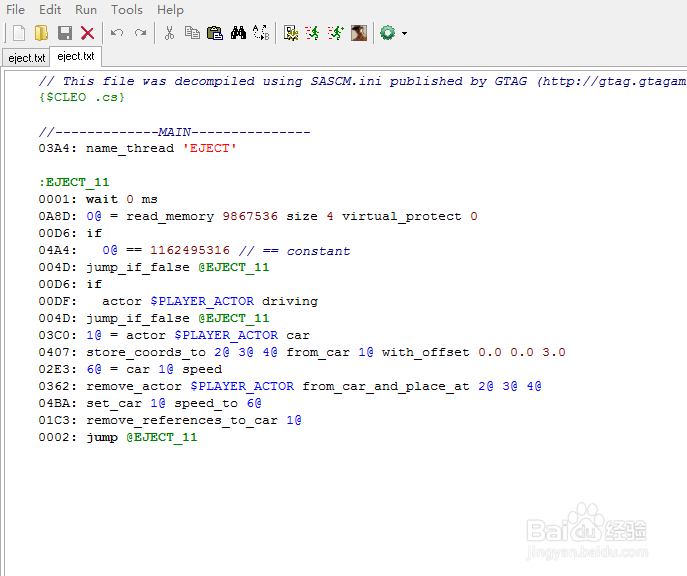Click the red running man icon
The height and width of the screenshot is (576, 687).
[x=312, y=33]
